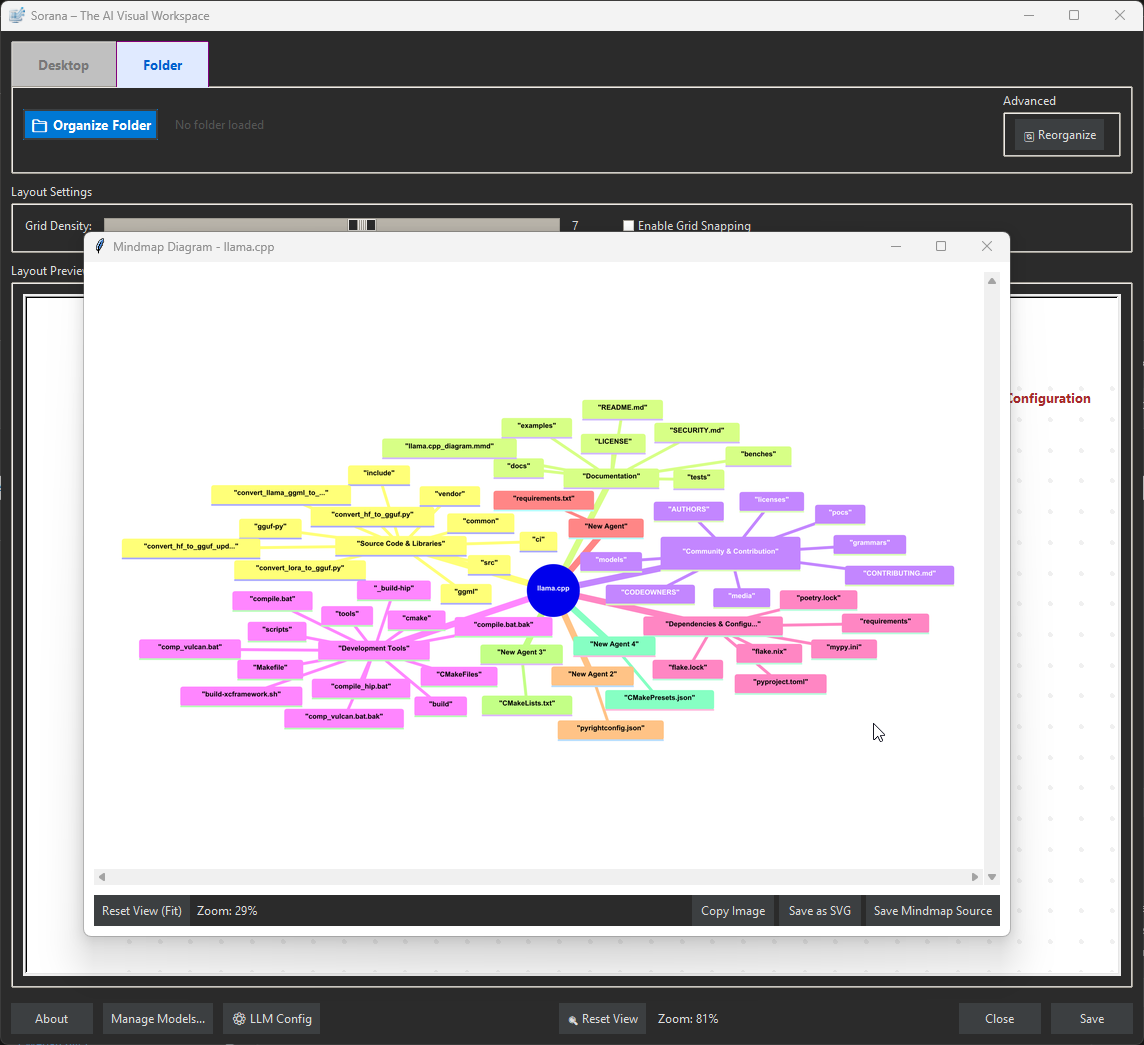Click the Save button at bottom right
This screenshot has width=1144, height=1045.
tap(1091, 1018)
